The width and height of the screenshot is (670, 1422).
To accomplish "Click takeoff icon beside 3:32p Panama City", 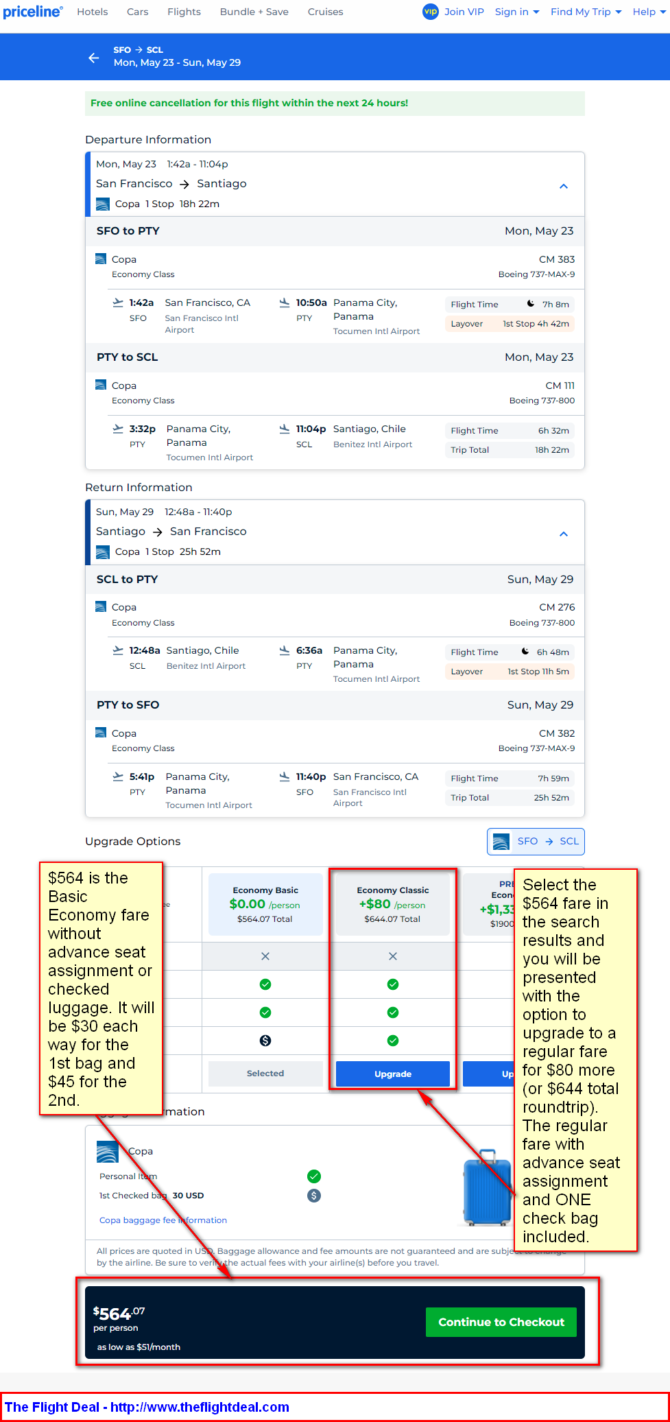I will (x=119, y=429).
